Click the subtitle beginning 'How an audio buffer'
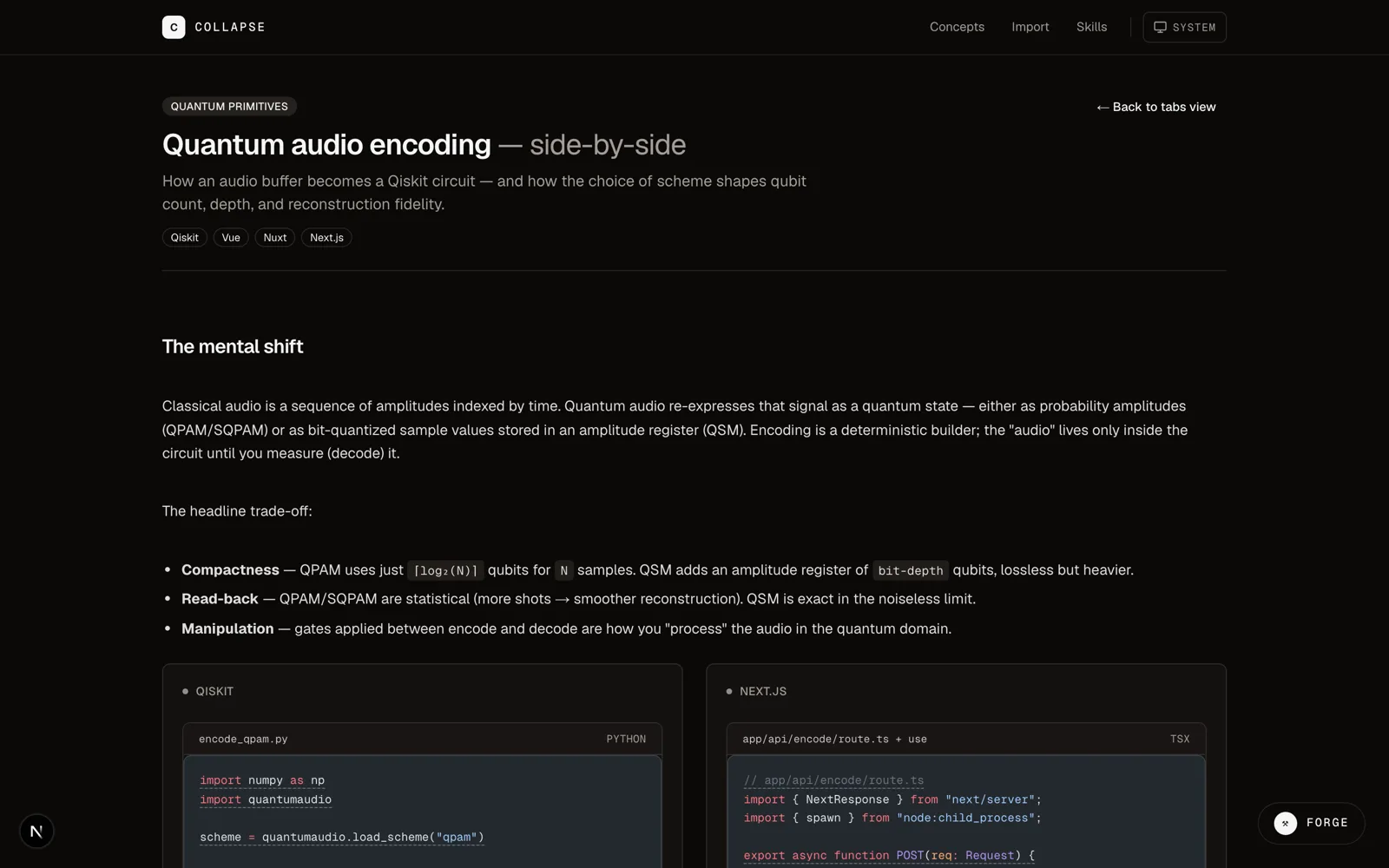This screenshot has height=868, width=1389. pos(484,193)
